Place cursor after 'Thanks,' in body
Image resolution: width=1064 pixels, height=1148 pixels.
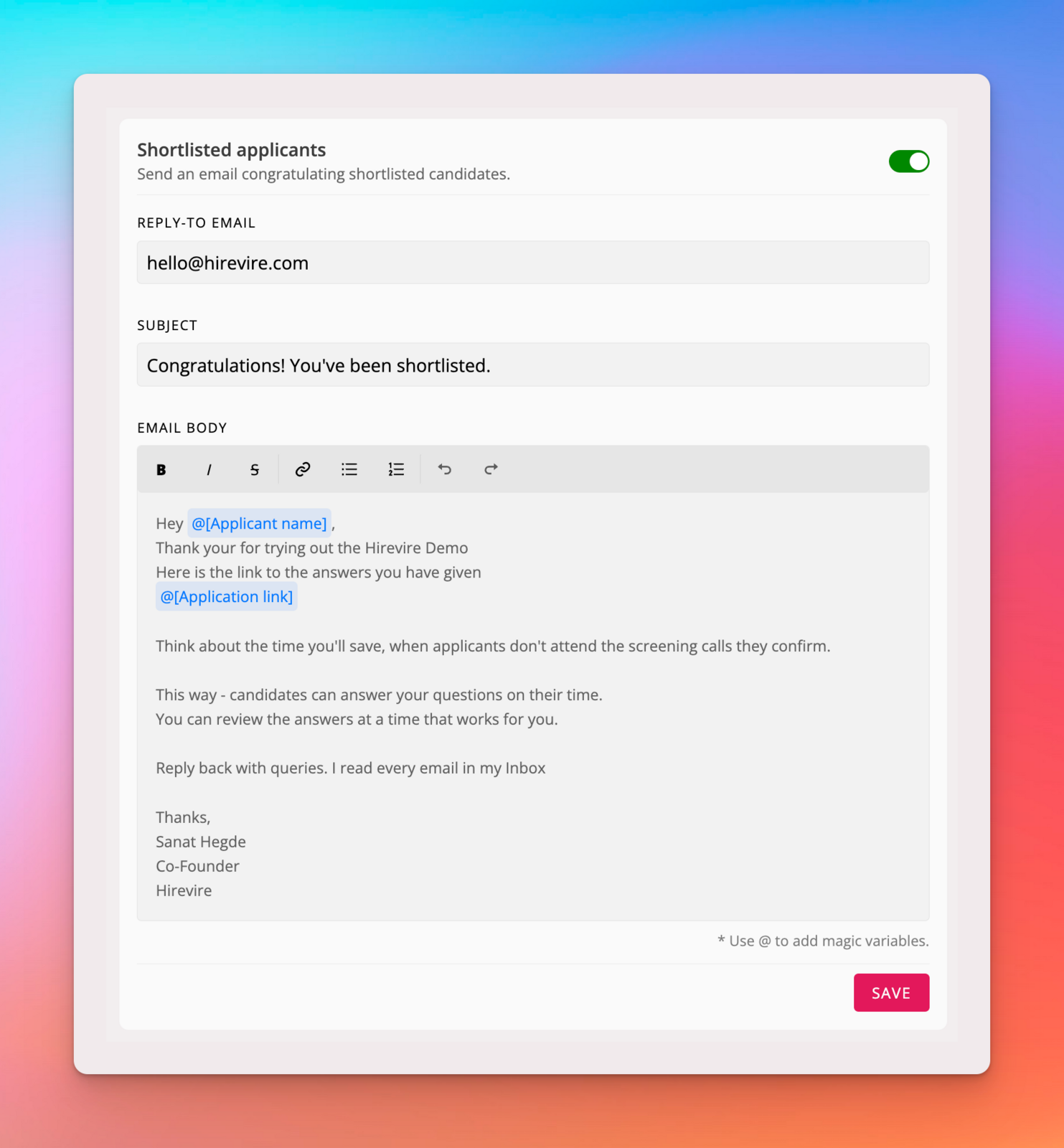[x=211, y=817]
